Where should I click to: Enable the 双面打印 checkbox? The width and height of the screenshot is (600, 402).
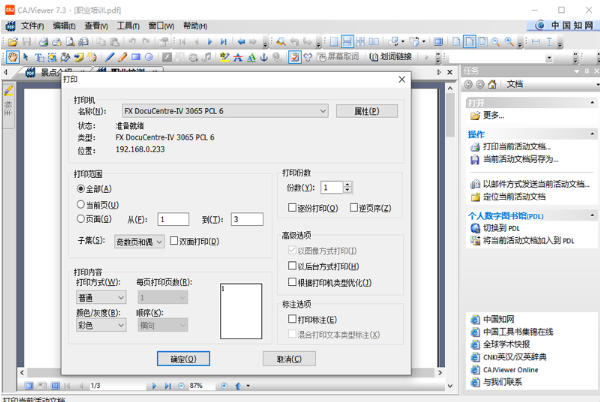(174, 241)
